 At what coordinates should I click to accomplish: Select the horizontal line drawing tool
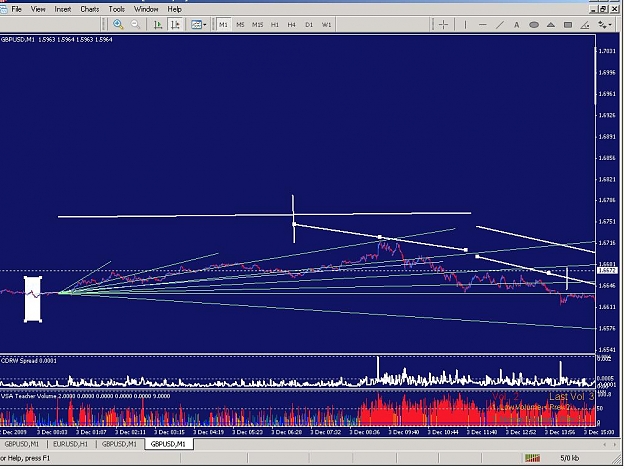pyautogui.click(x=482, y=25)
